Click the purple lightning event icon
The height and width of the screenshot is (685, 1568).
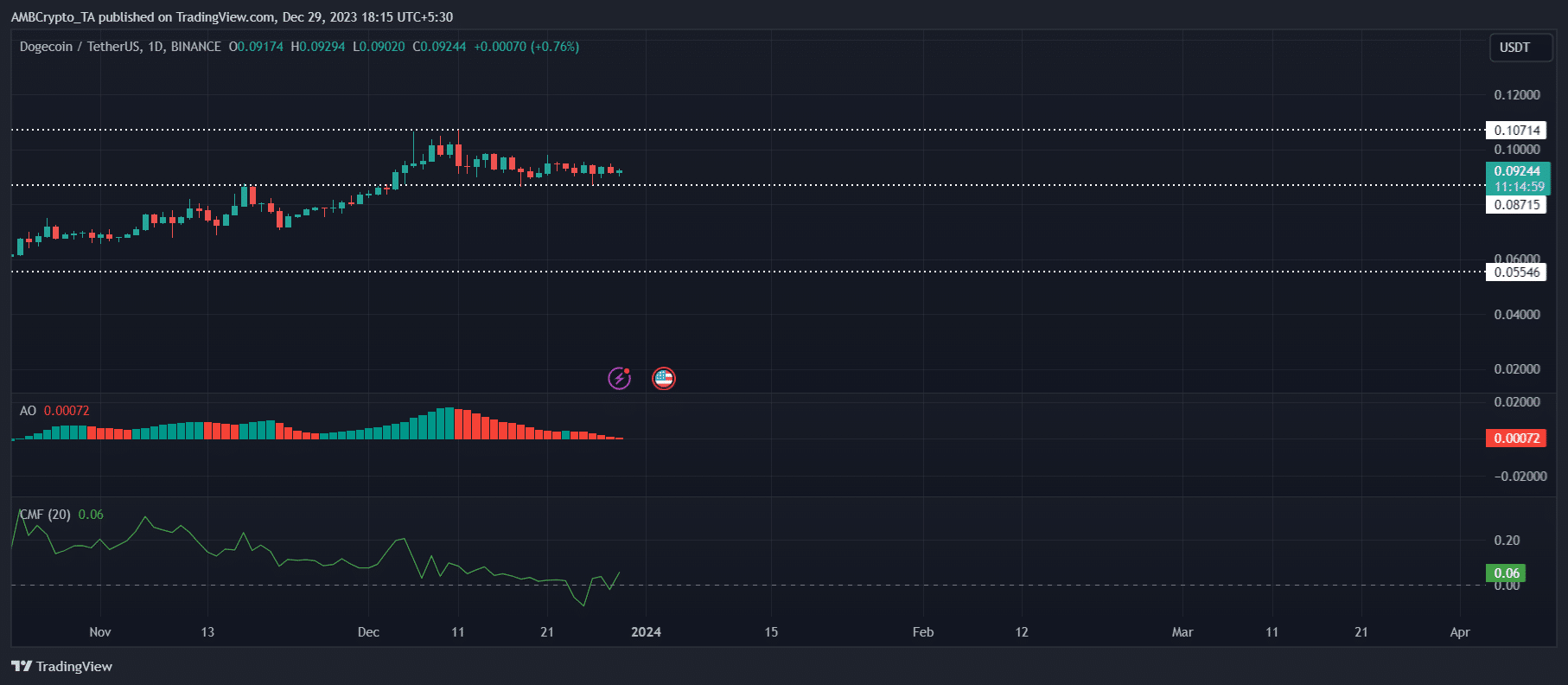(619, 378)
